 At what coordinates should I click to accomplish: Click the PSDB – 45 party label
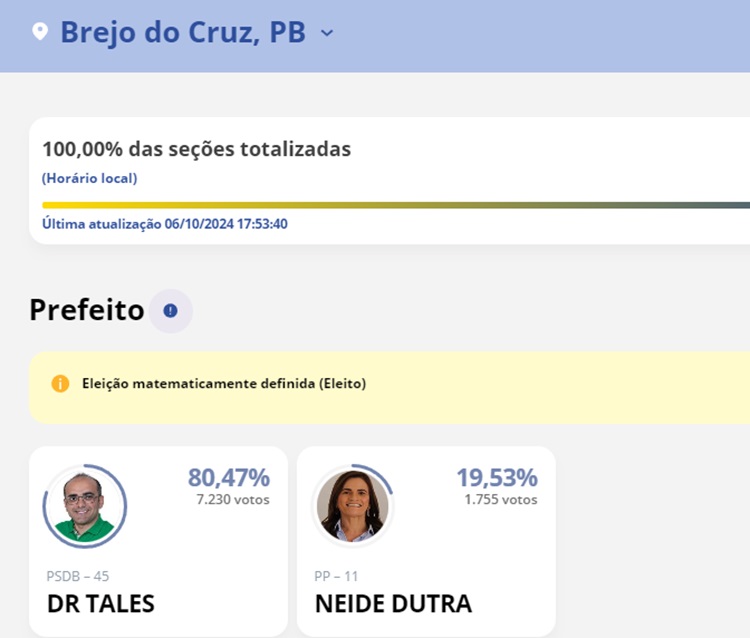pos(78,576)
